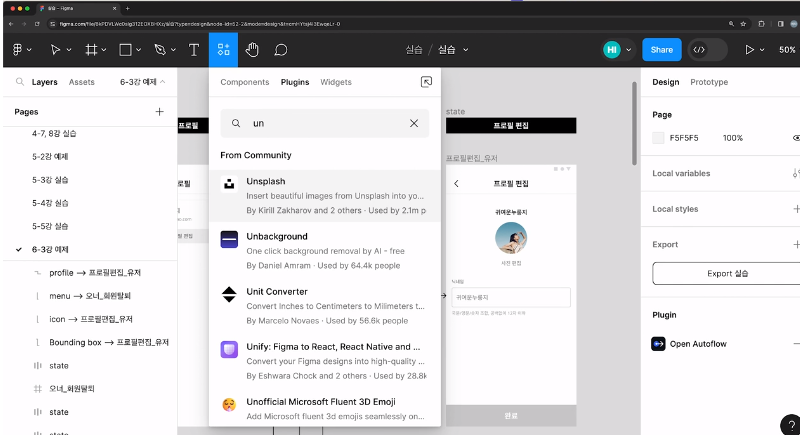The height and width of the screenshot is (435, 800).
Task: Click the Unify plugin icon
Action: [x=229, y=349]
